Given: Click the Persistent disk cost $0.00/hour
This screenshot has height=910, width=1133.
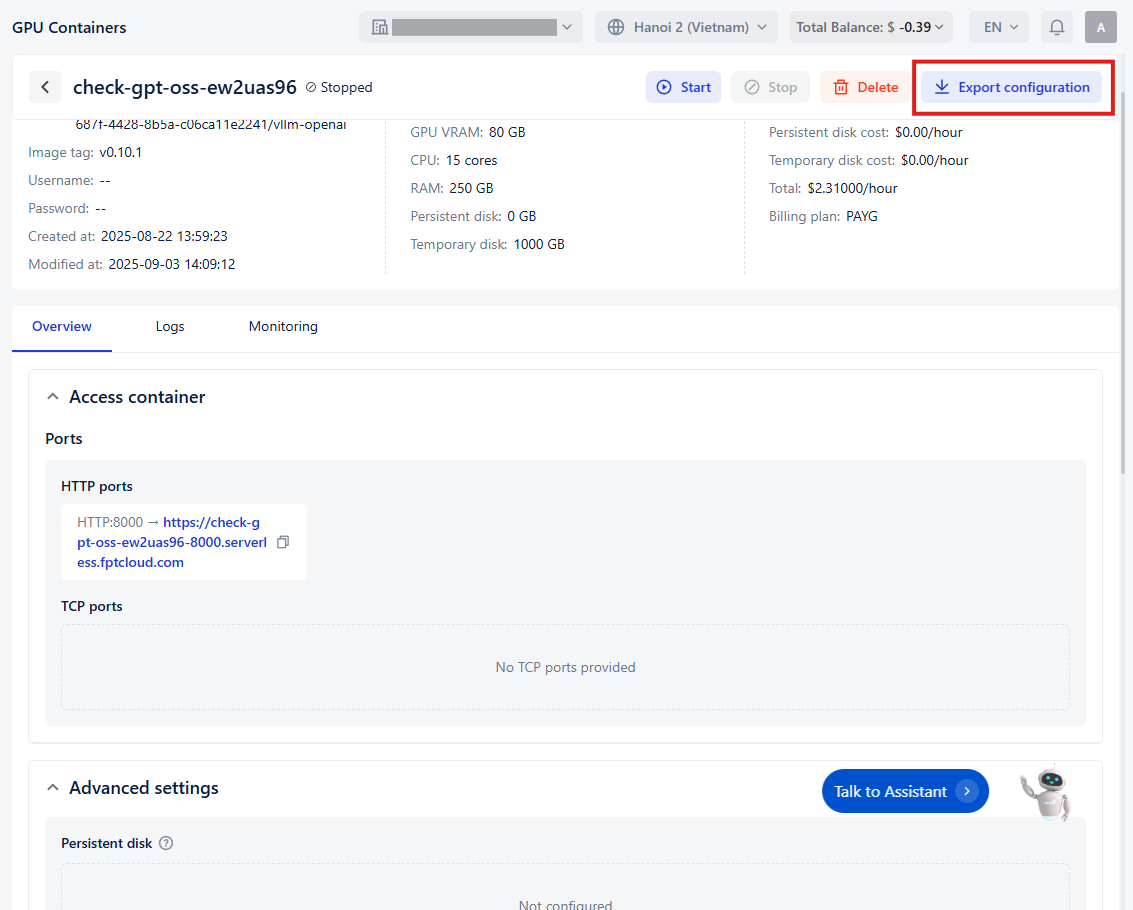Looking at the screenshot, I should pos(929,132).
